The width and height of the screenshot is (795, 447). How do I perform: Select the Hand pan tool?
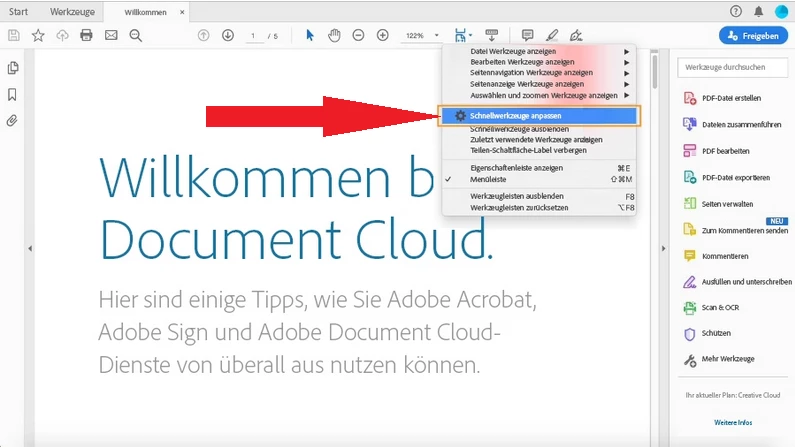pyautogui.click(x=334, y=35)
